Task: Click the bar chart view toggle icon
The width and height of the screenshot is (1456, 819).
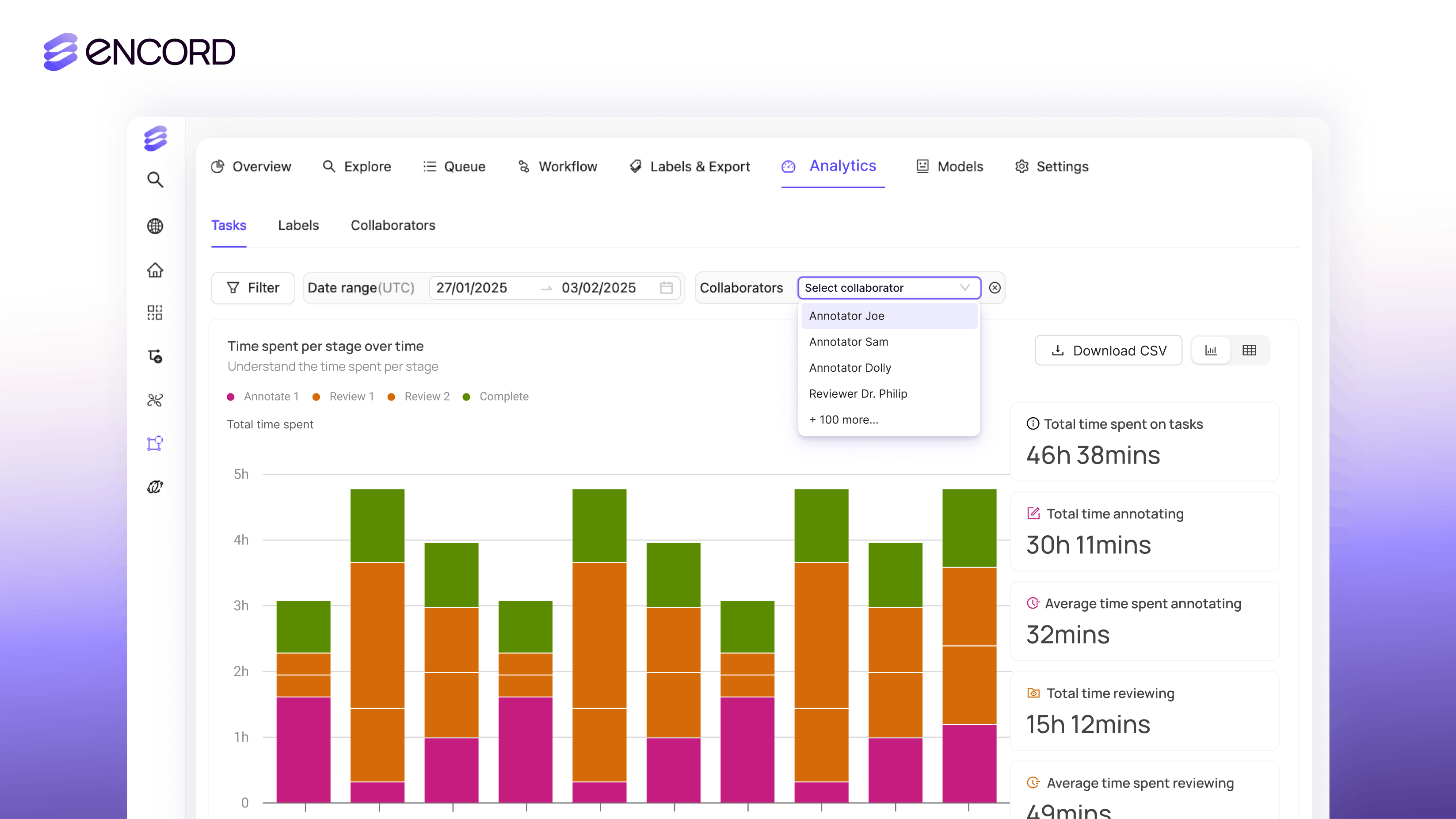Action: (1213, 350)
